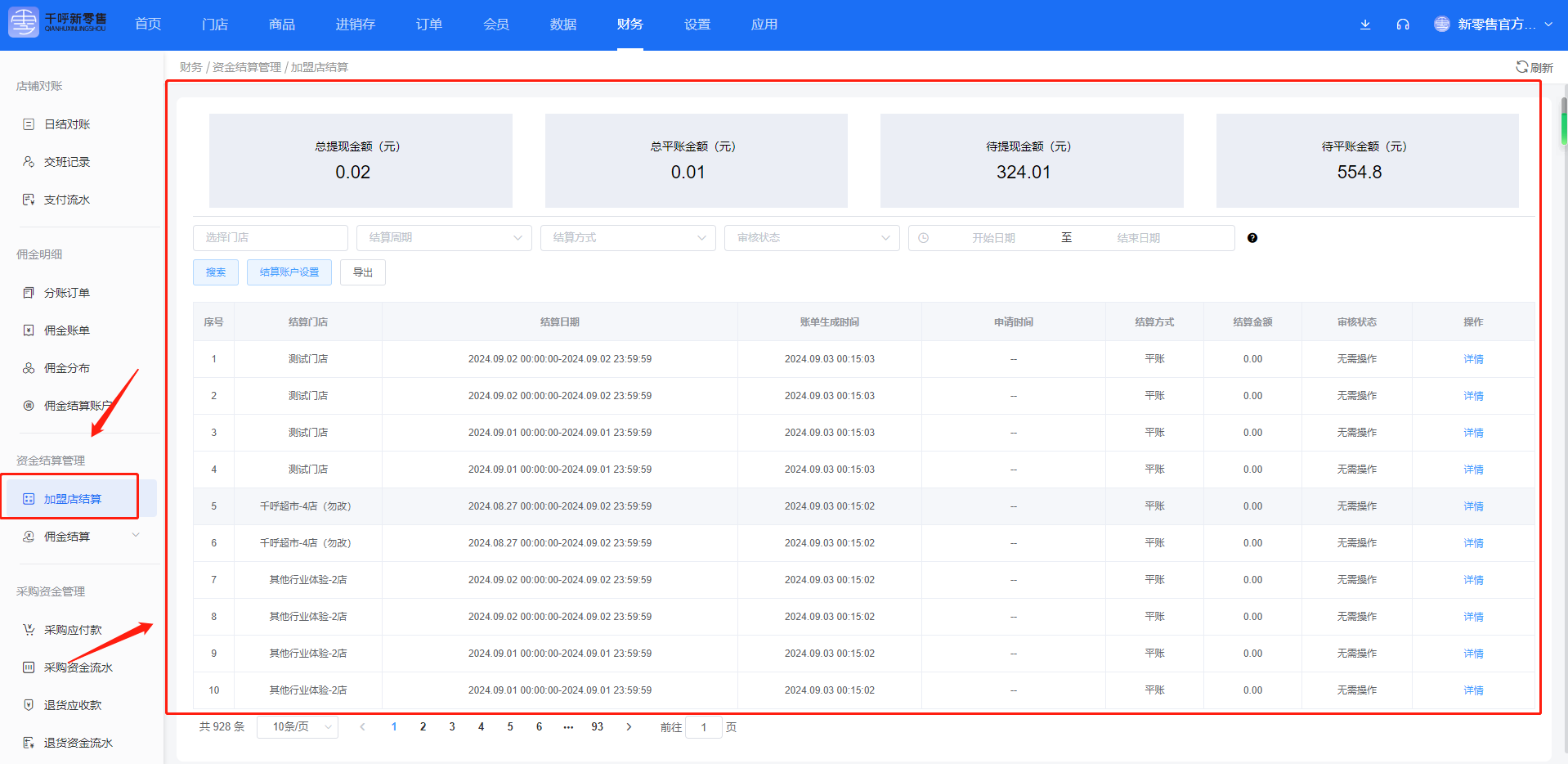Open 采购应付款 sidebar item
This screenshot has width=1568, height=764.
73,630
